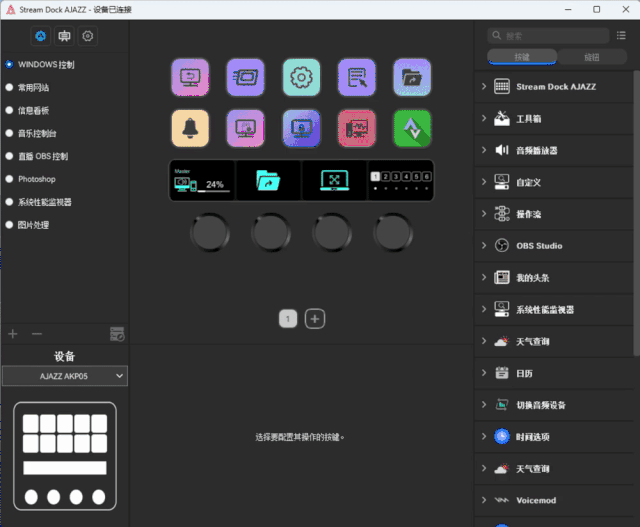Expand the 天气查询 chevron below 时间选项
Viewport: 640px width, 527px height.
484,469
